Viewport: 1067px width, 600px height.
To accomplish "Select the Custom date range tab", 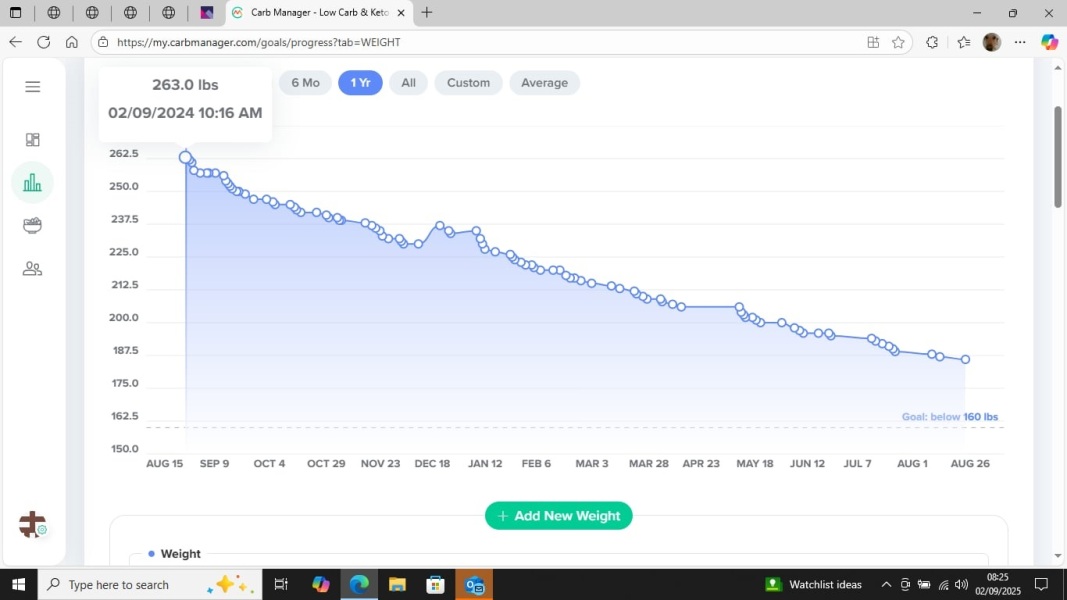I will point(468,83).
